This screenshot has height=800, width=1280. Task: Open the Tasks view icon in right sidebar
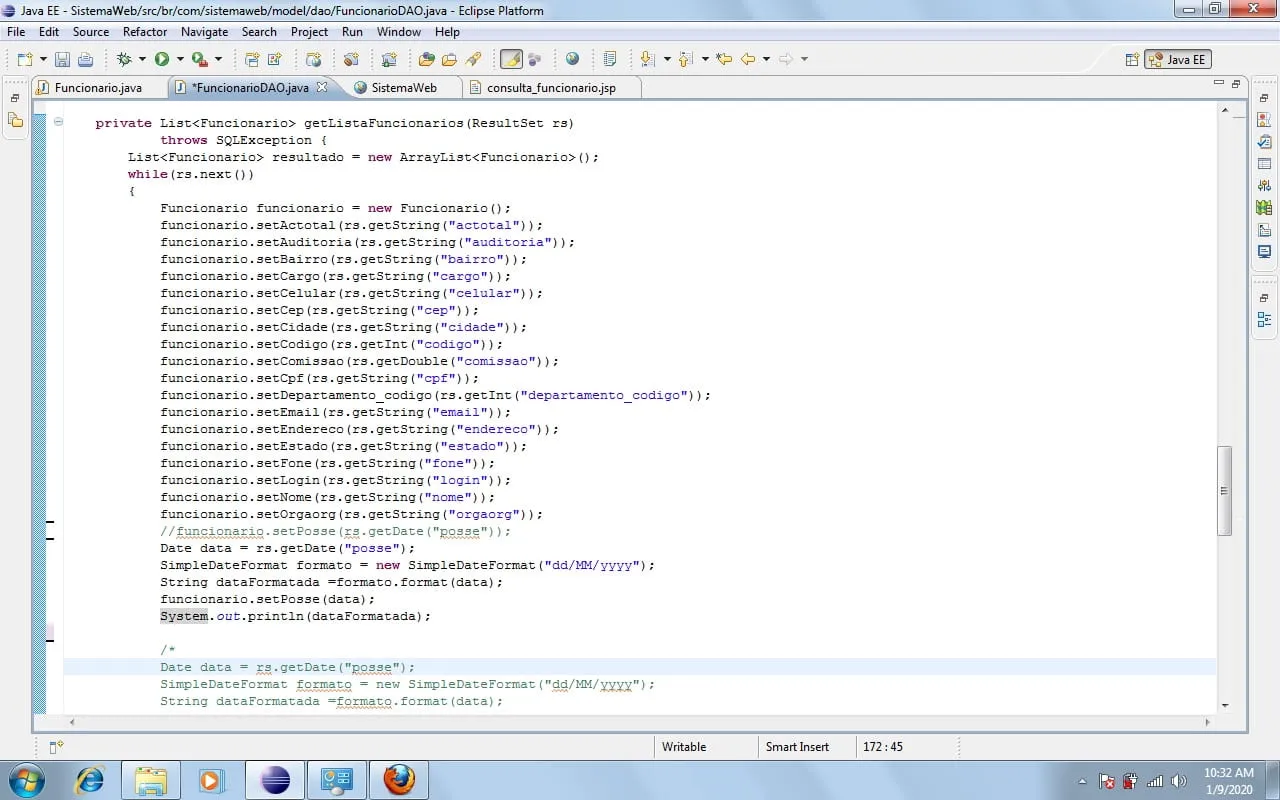(x=1264, y=142)
